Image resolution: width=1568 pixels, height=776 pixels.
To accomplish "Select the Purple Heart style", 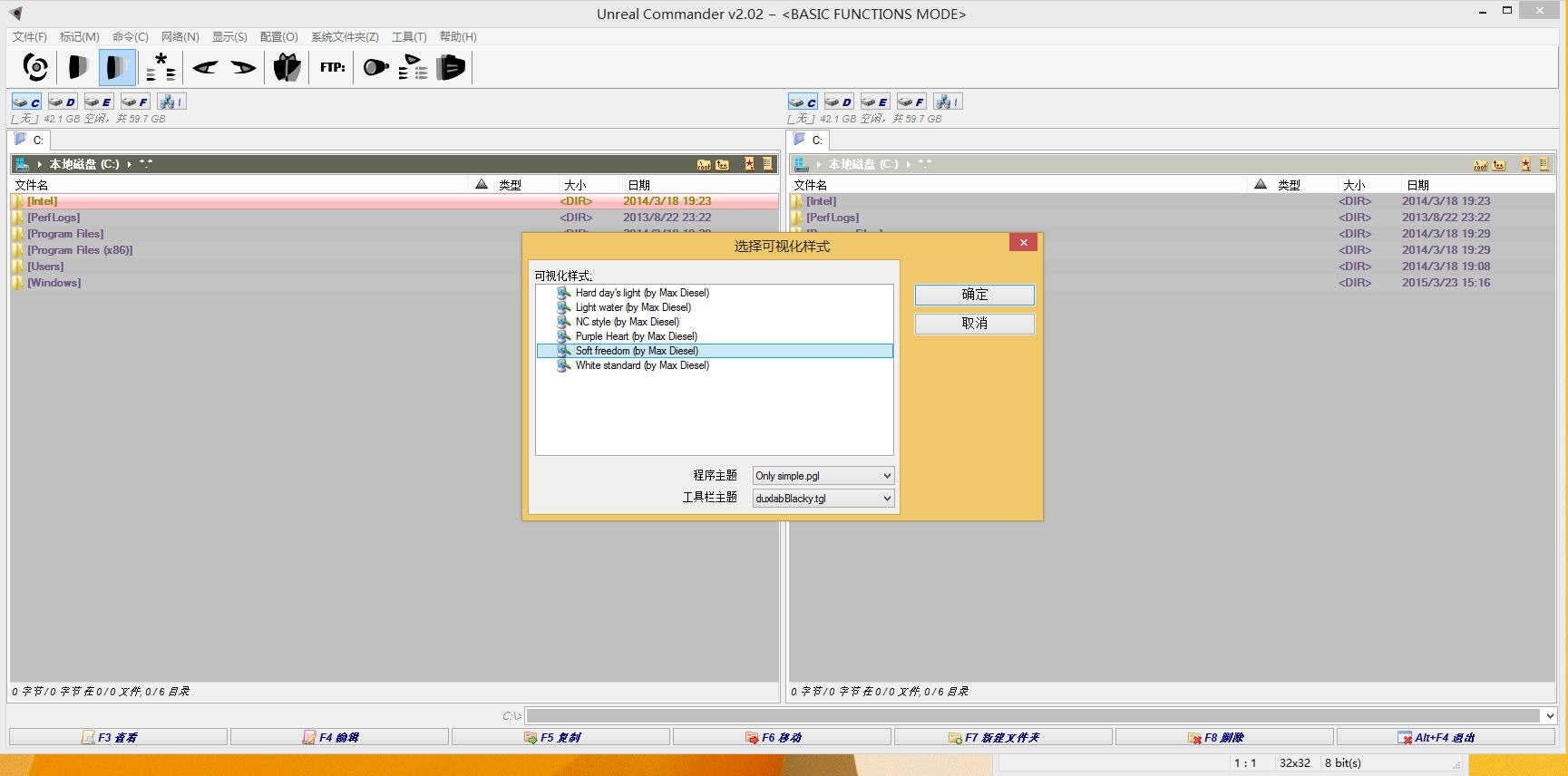I will (715, 336).
